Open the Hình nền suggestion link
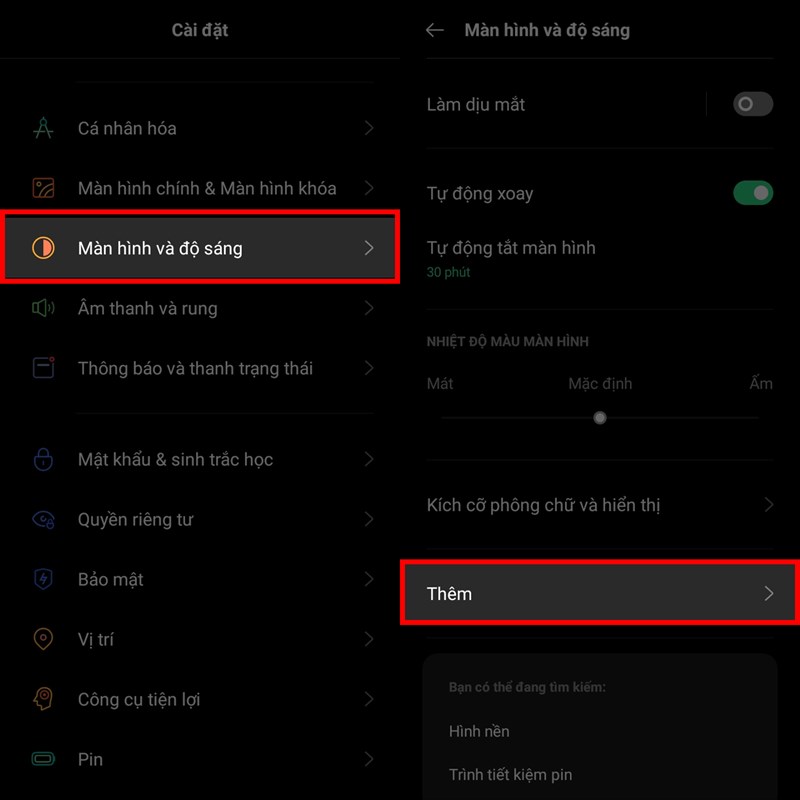 tap(479, 731)
